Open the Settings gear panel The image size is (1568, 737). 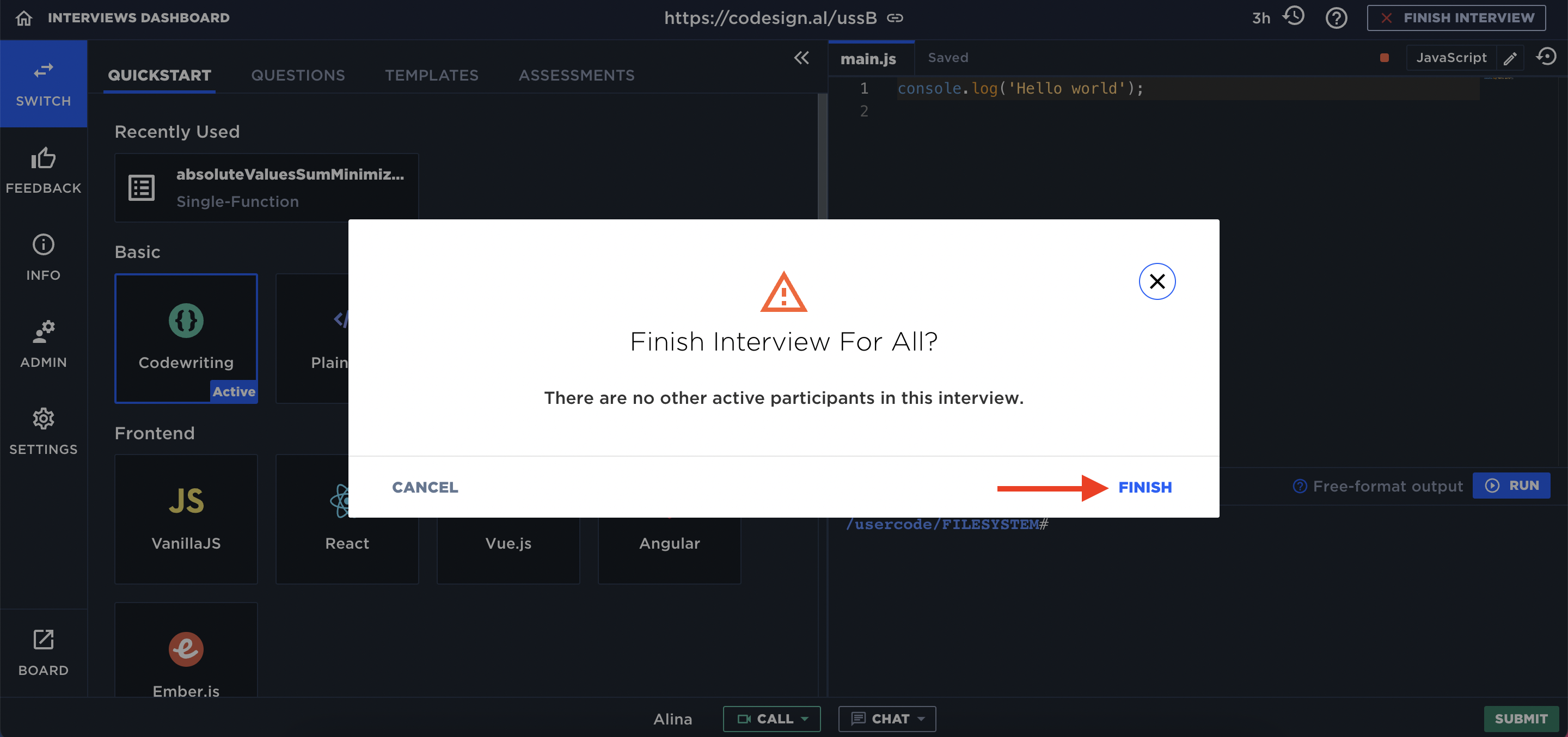click(43, 432)
